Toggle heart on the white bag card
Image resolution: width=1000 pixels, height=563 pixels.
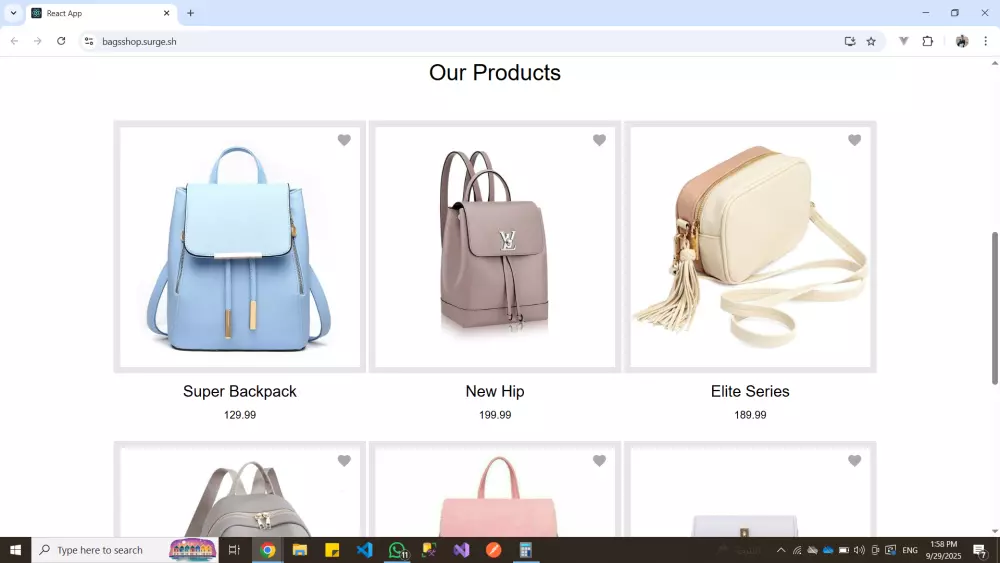pyautogui.click(x=854, y=460)
